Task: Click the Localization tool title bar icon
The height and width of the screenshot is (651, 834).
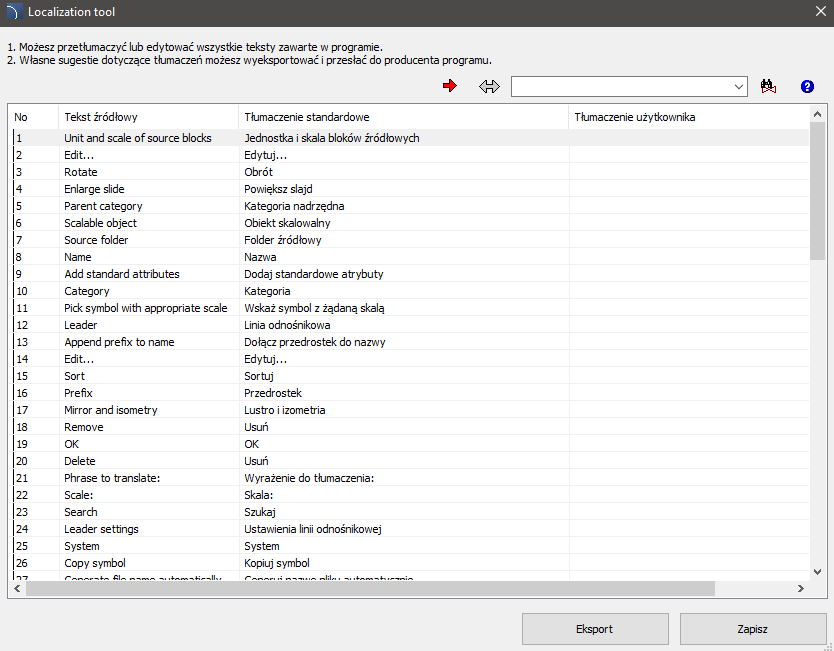Action: click(x=12, y=12)
